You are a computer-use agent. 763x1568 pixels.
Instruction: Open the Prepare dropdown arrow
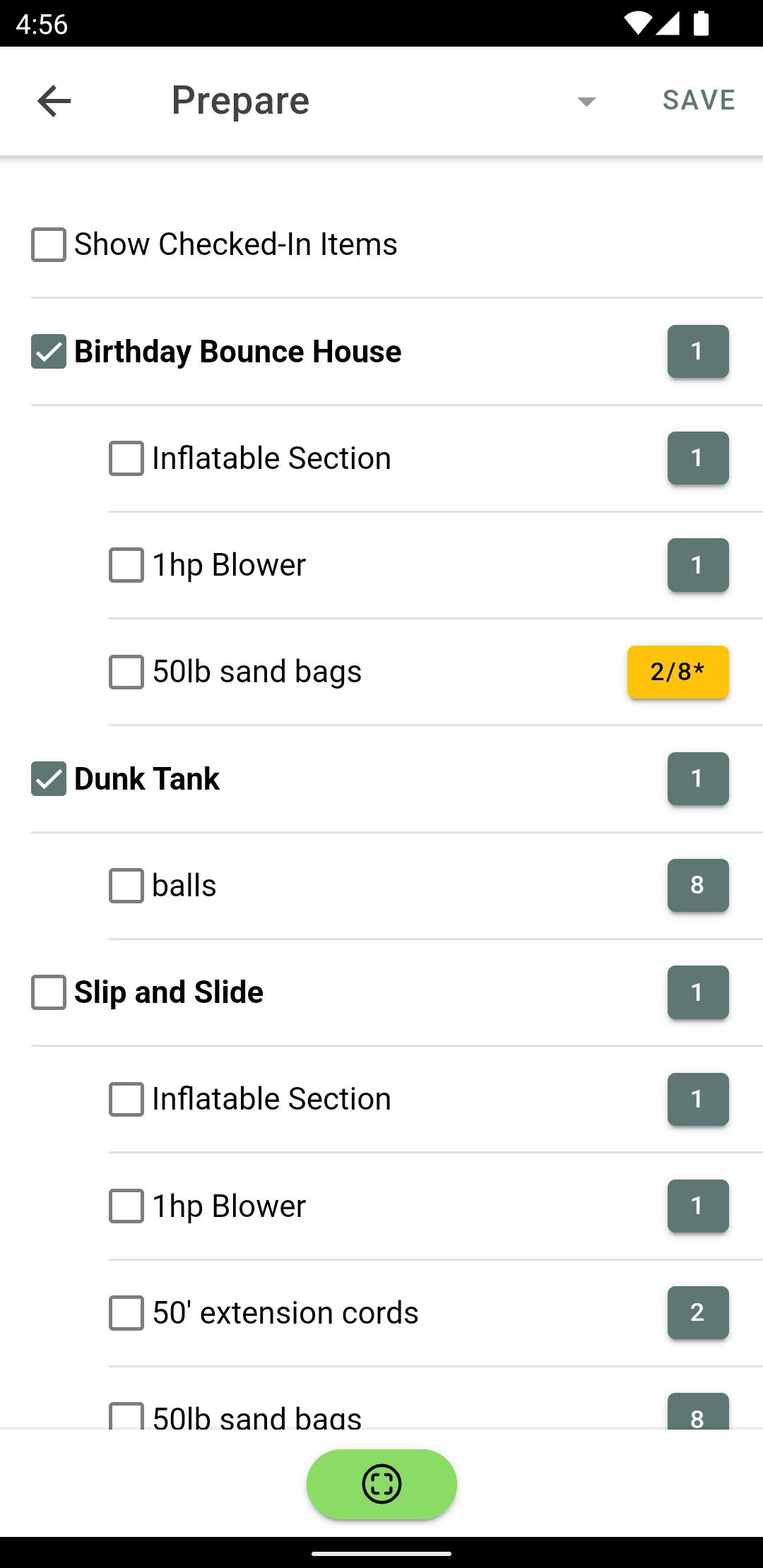click(x=586, y=102)
